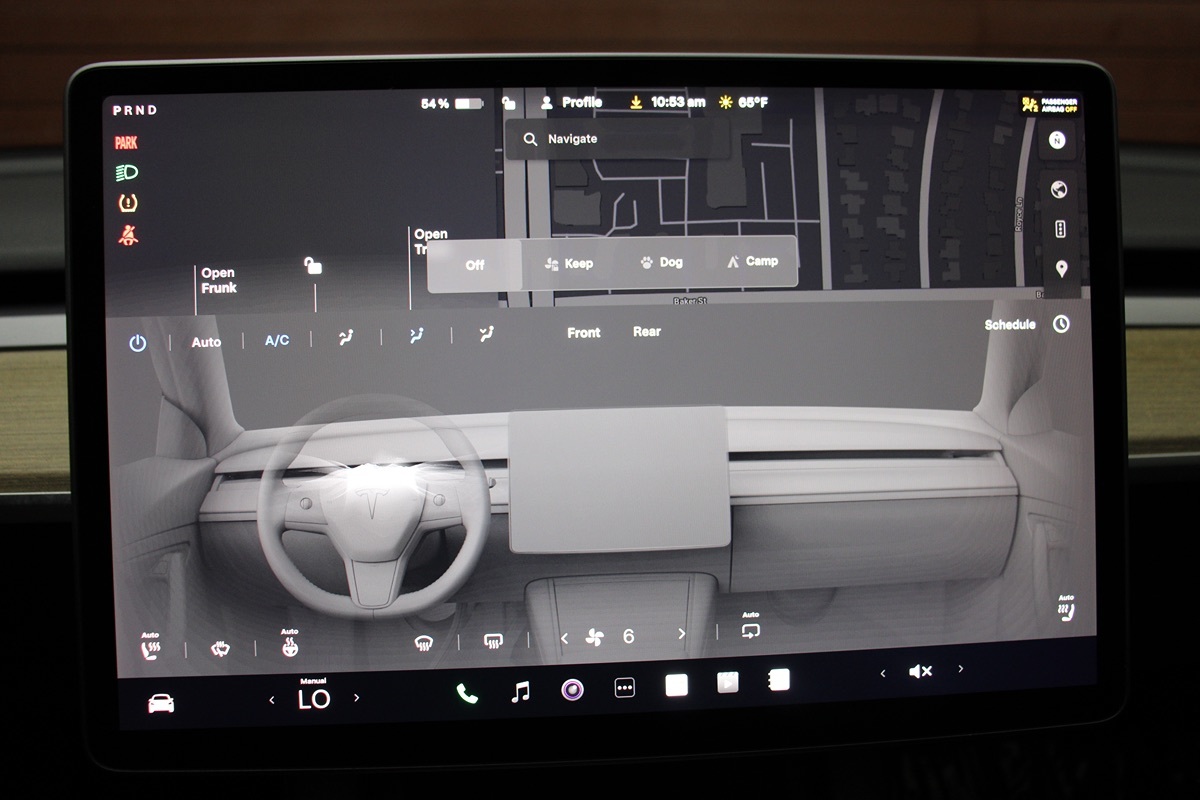Open the car controls icon
The width and height of the screenshot is (1200, 800).
pos(160,703)
